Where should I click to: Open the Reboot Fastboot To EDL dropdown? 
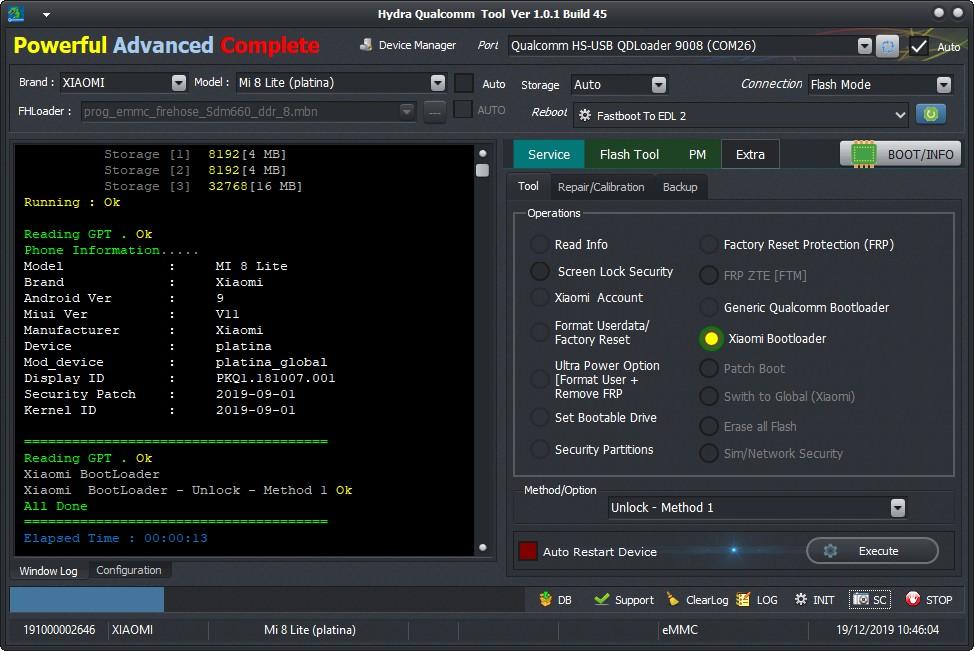[x=899, y=115]
